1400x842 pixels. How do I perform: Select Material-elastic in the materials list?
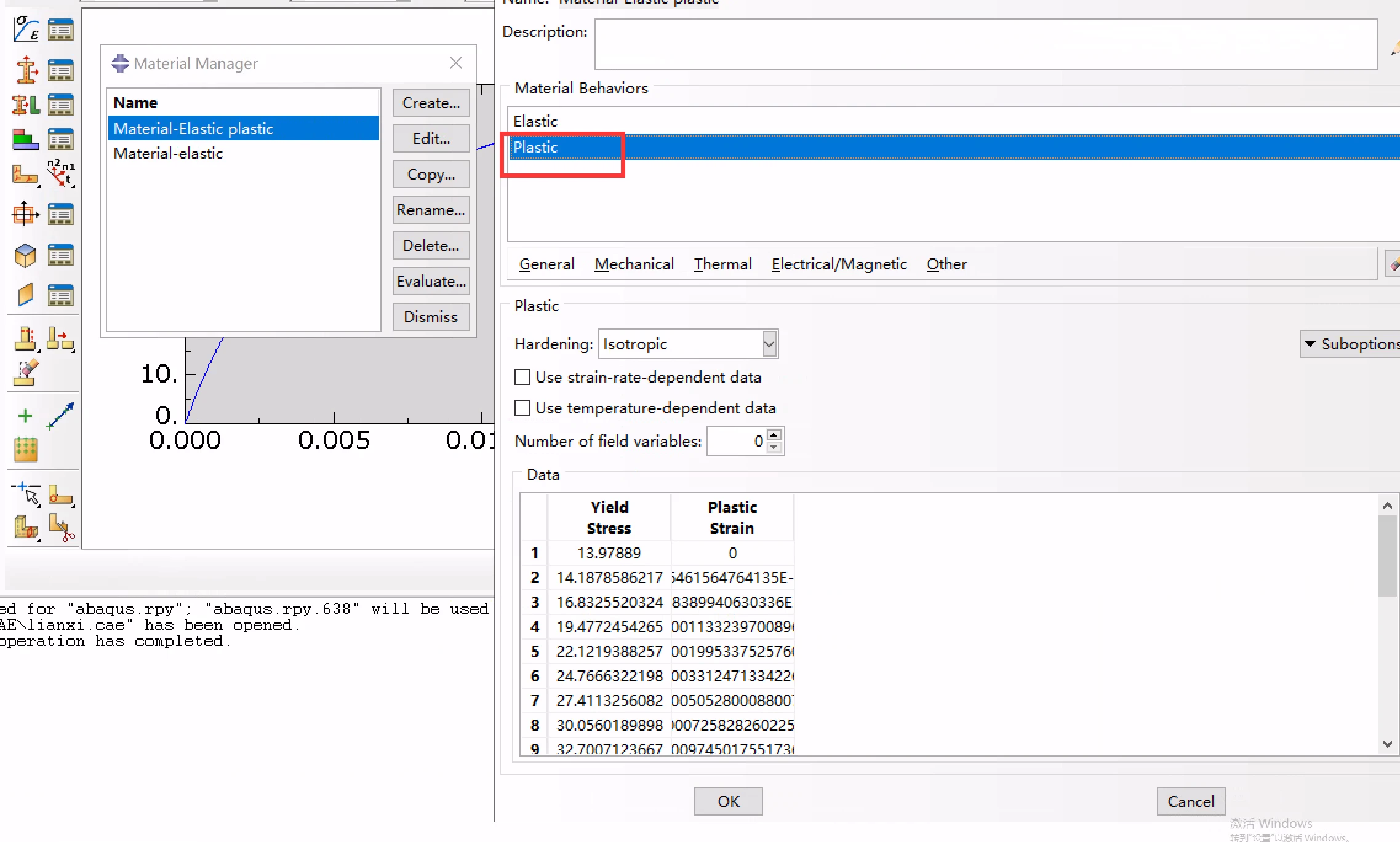click(244, 153)
